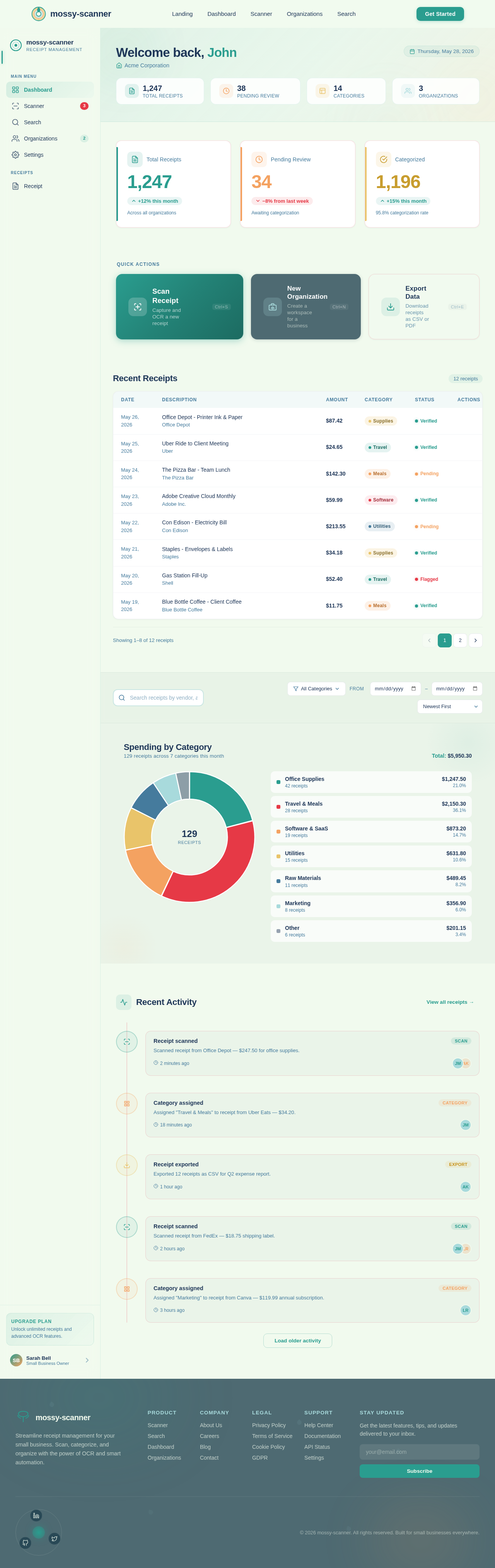Open the FROM start date picker

click(395, 688)
